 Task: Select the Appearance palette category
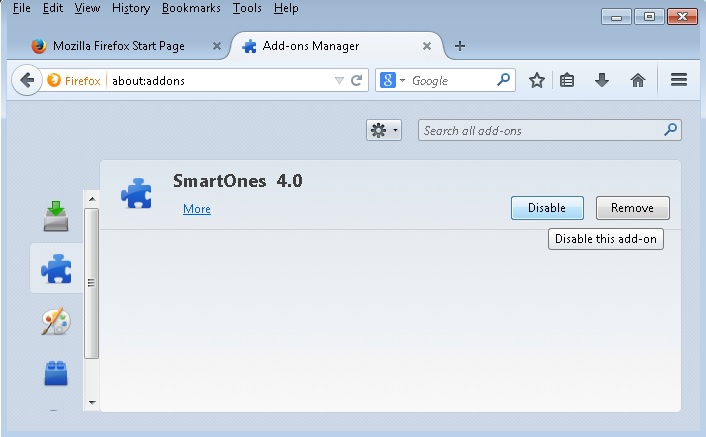click(56, 321)
